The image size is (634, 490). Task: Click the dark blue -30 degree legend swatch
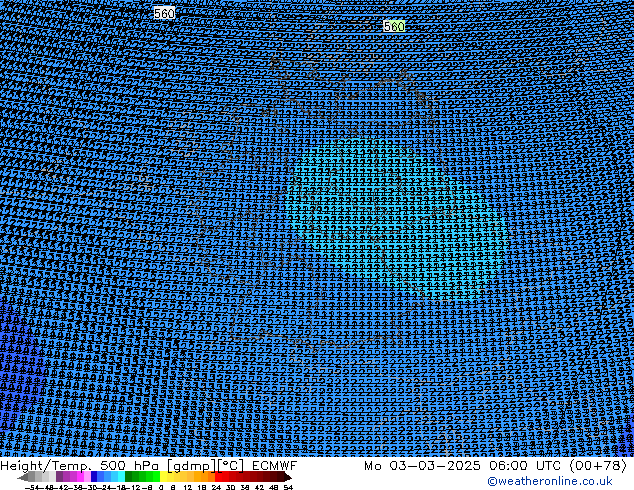click(x=94, y=476)
